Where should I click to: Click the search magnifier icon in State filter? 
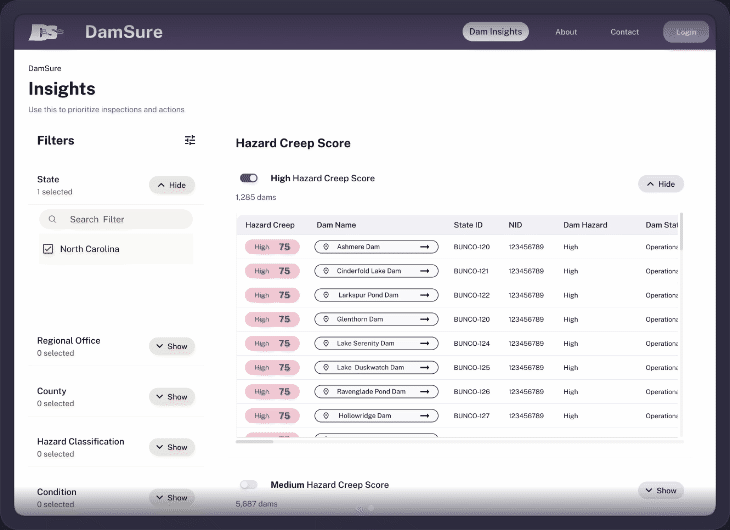pos(54,219)
